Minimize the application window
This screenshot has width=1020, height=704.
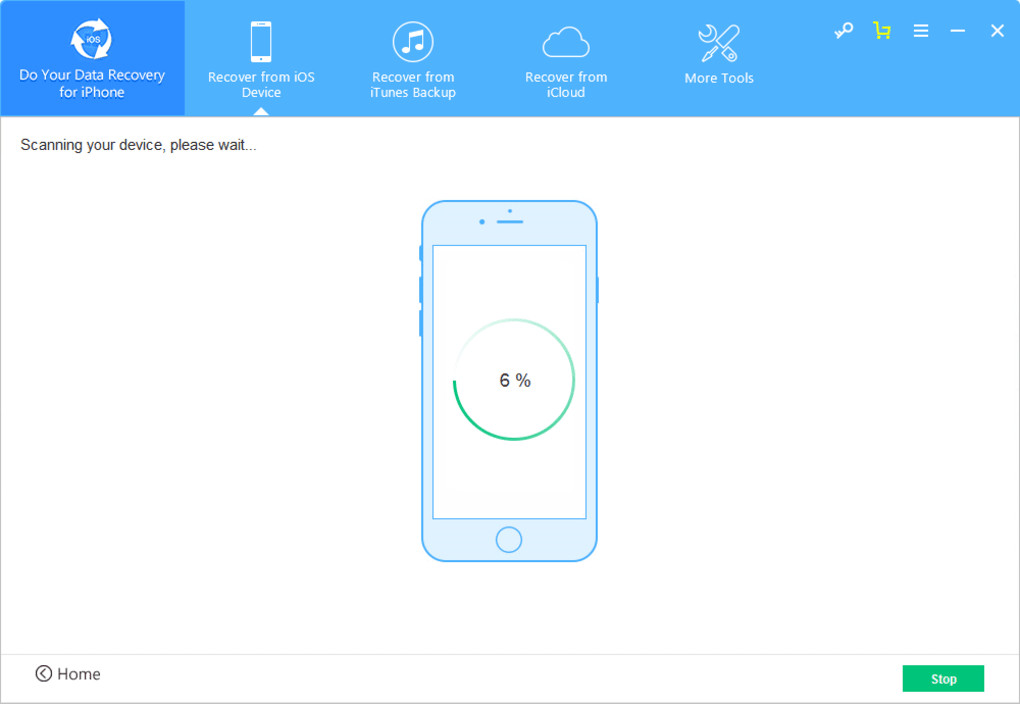(x=958, y=31)
